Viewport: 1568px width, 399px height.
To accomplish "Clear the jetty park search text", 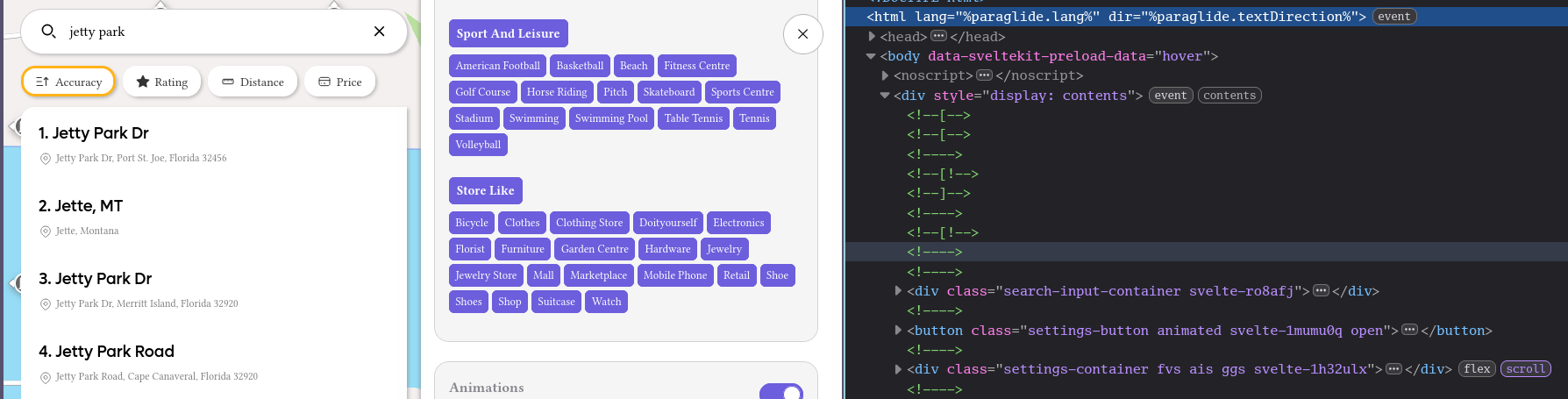I will 379,32.
